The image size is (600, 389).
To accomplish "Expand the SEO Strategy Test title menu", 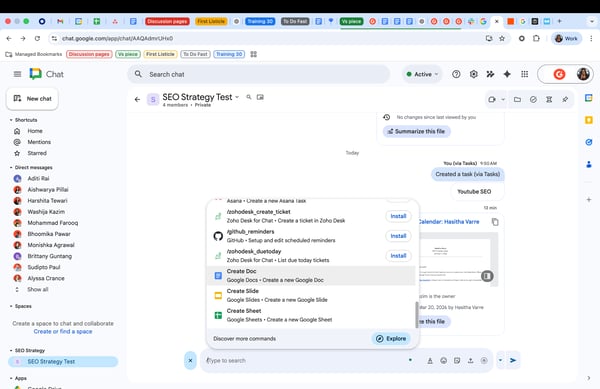I will coord(237,97).
